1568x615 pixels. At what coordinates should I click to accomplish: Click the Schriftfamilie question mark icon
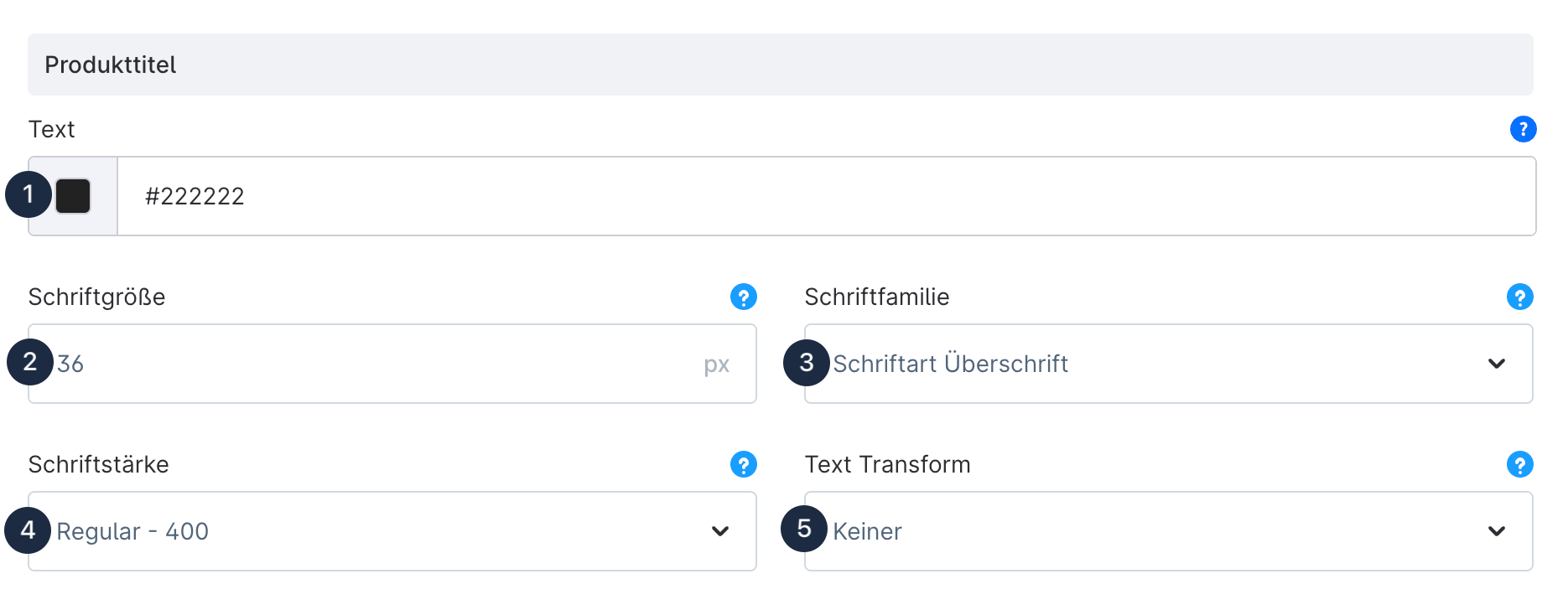pos(1519,297)
